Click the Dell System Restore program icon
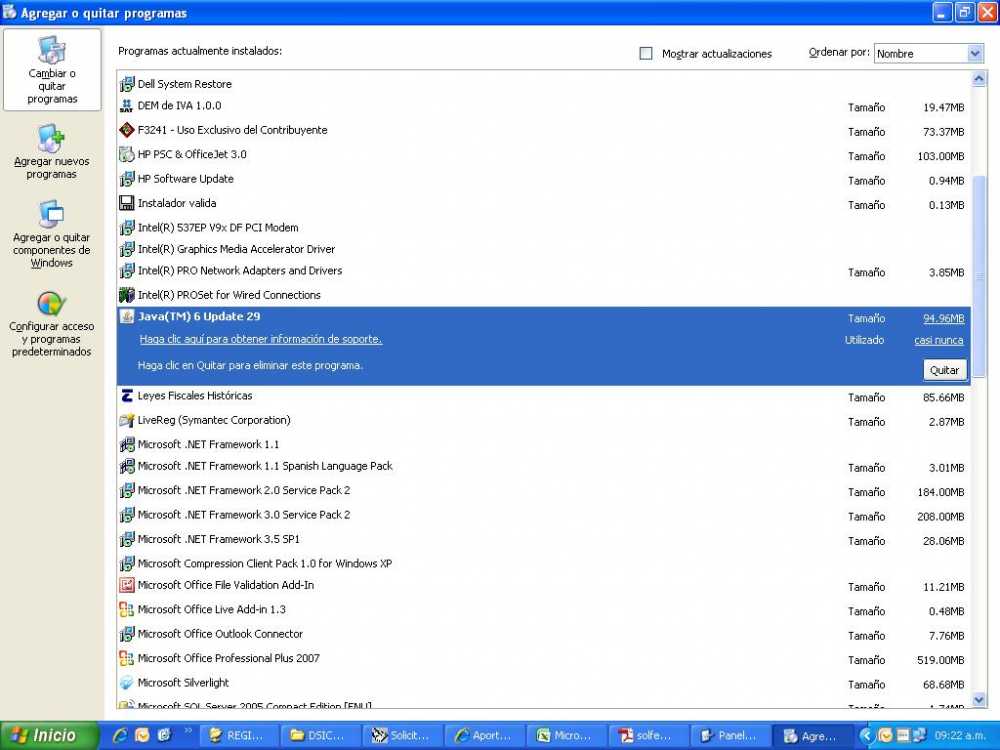 coord(127,84)
